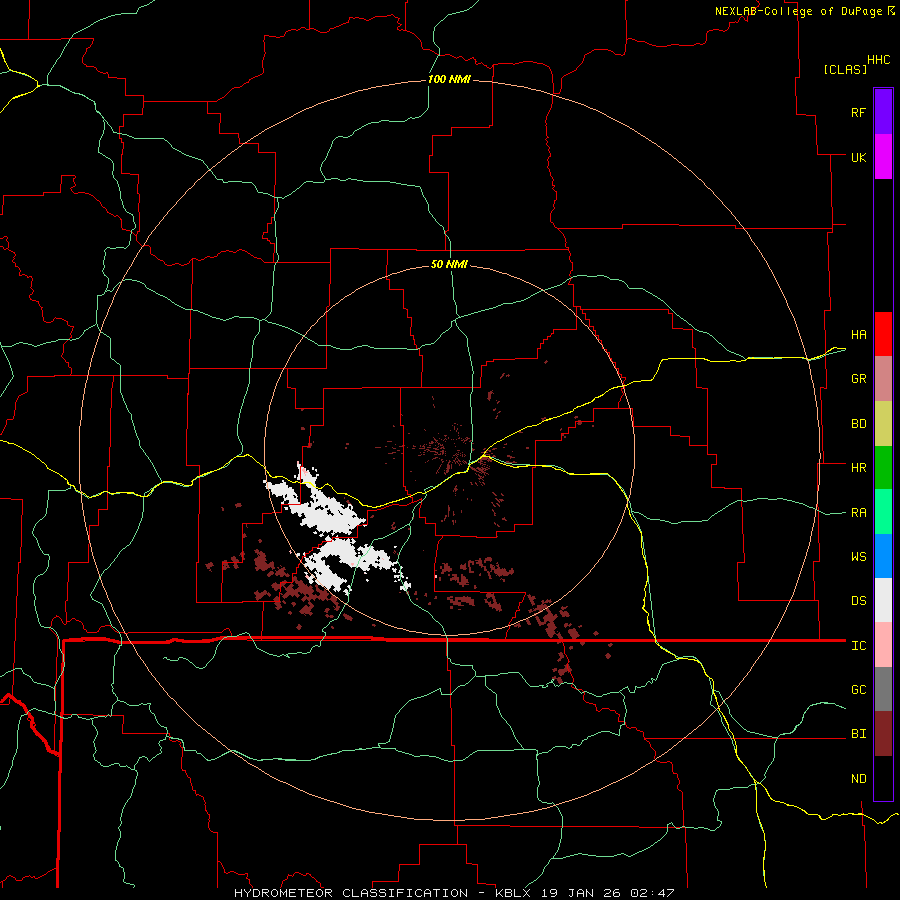
Task: Click the 50 NMI range ring label
Action: point(449,264)
